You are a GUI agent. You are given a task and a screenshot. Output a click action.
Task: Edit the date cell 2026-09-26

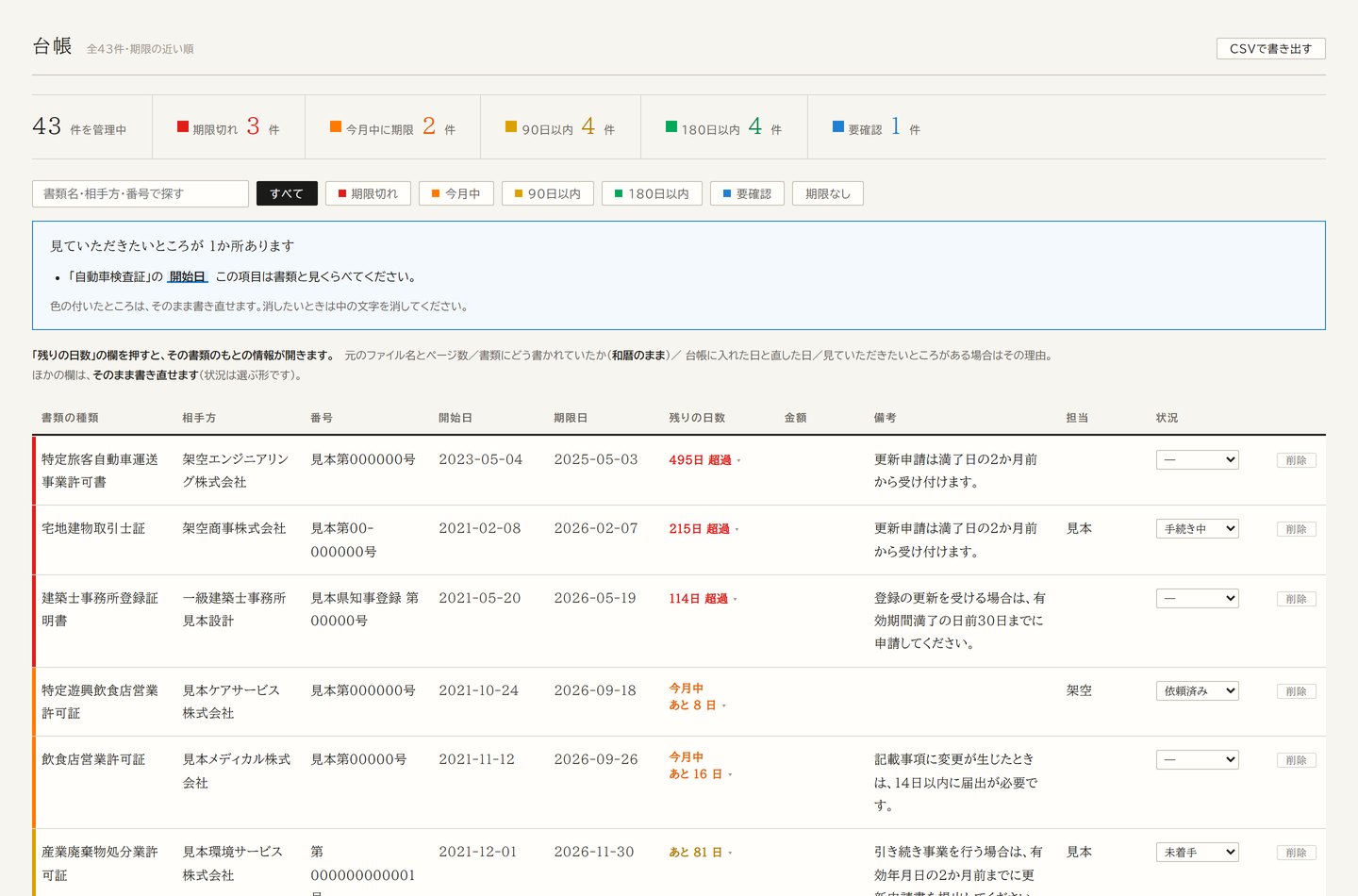coord(596,759)
